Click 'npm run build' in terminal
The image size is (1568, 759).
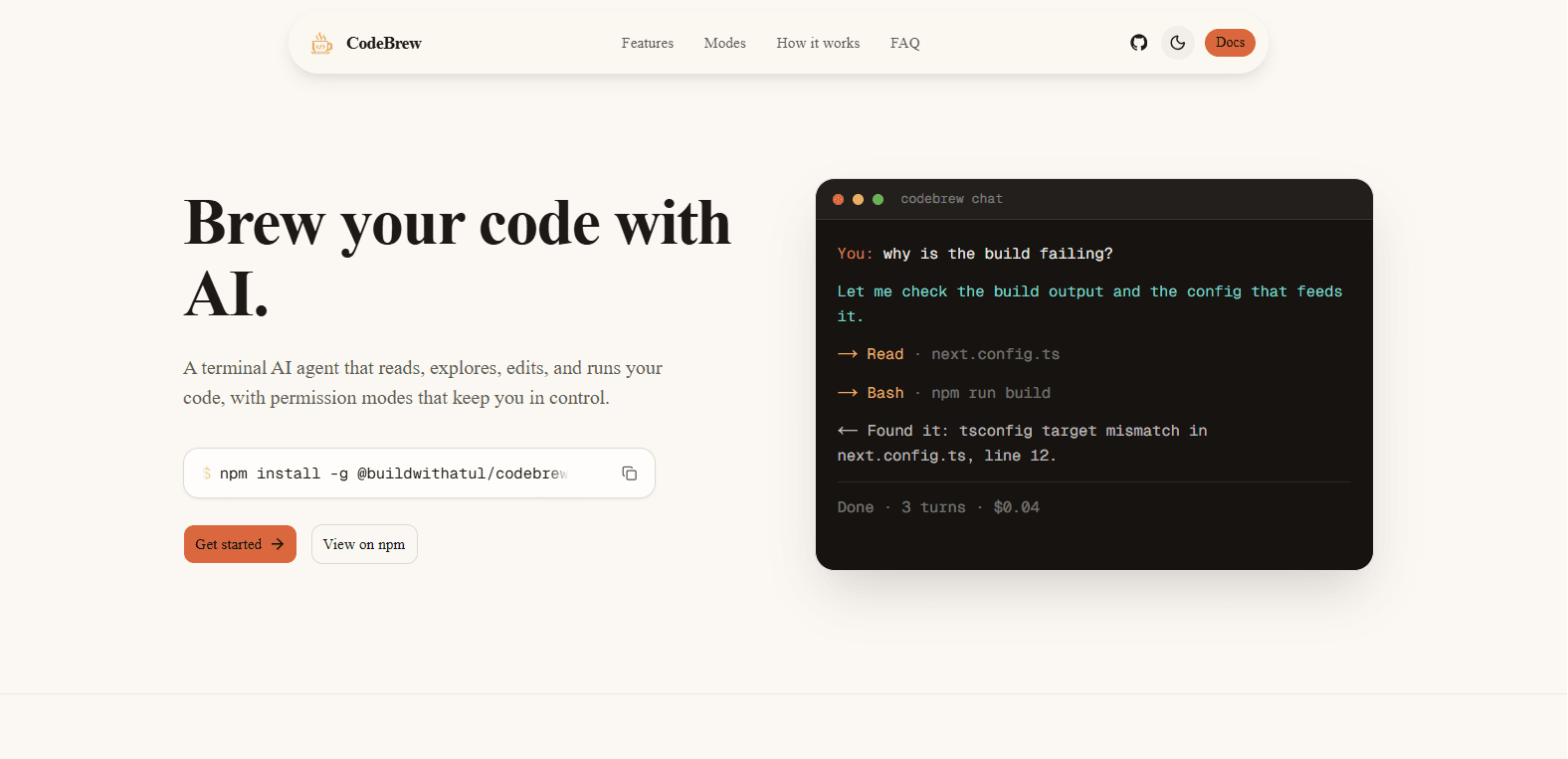coord(991,393)
